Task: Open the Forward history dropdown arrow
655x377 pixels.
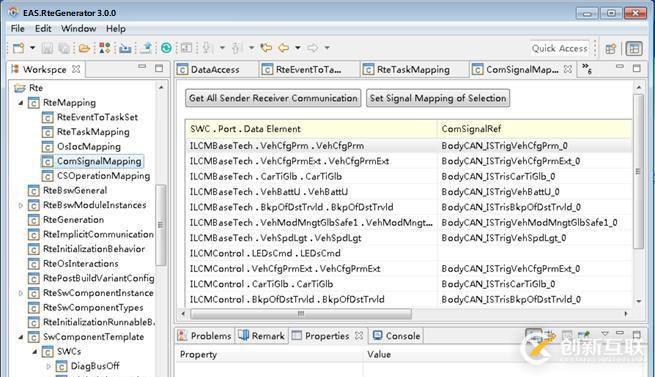Action: [x=327, y=48]
